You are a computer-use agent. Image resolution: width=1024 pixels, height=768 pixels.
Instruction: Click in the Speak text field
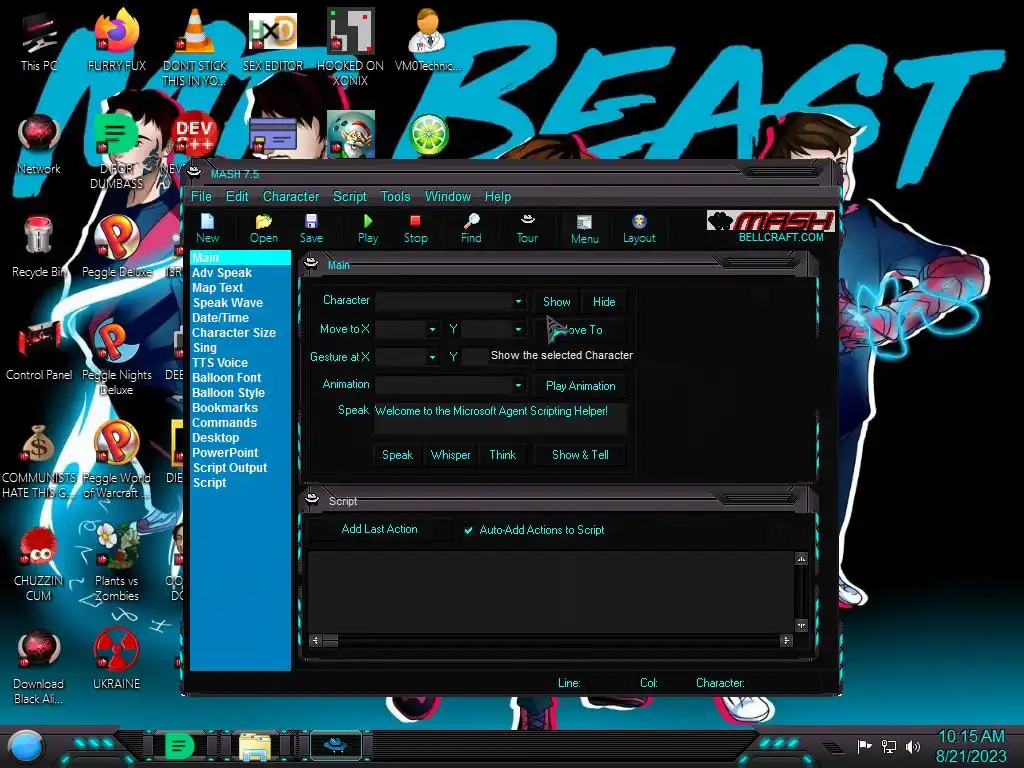(500, 419)
